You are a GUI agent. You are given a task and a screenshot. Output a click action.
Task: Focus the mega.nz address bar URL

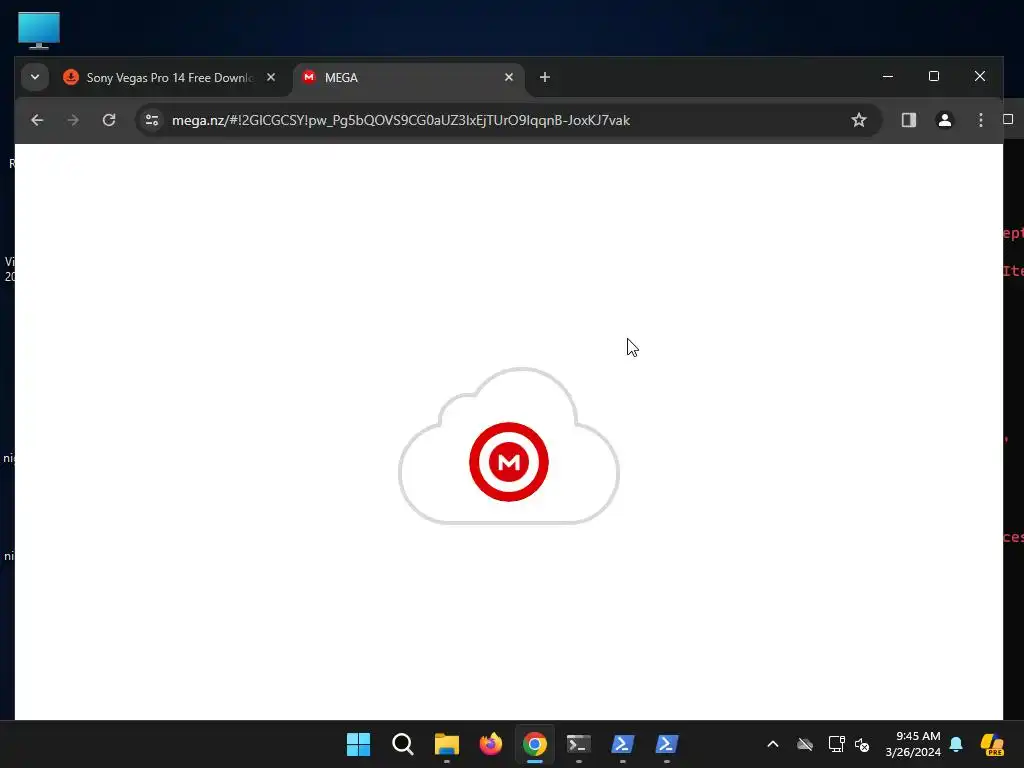[400, 120]
